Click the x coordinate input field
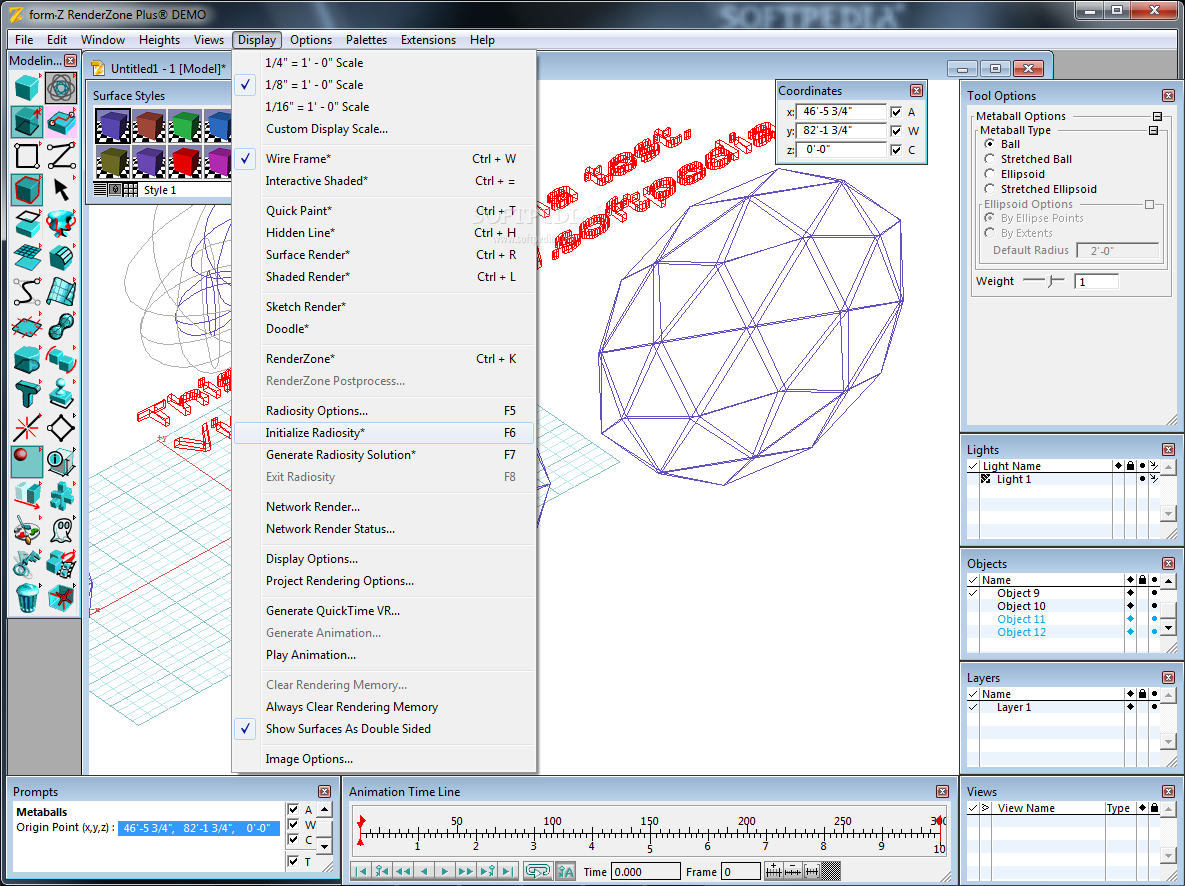This screenshot has height=886, width=1185. point(841,112)
